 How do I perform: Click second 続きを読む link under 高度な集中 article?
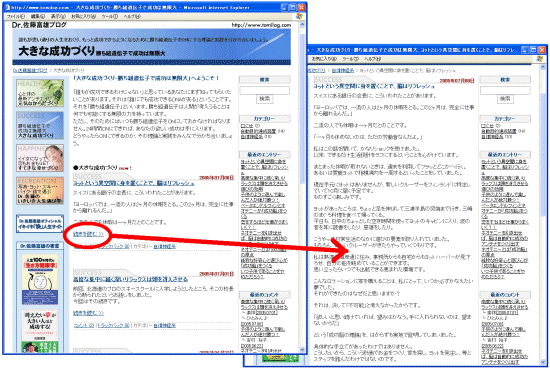point(88,313)
